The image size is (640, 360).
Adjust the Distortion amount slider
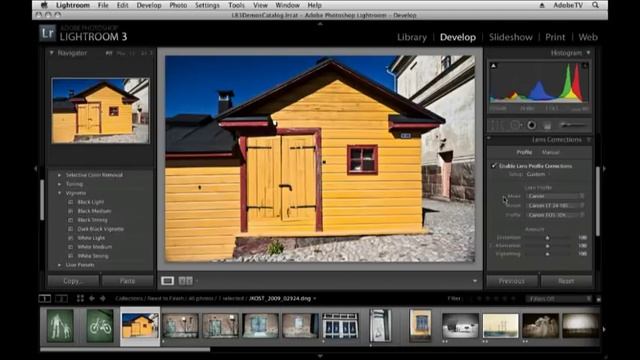pos(548,238)
